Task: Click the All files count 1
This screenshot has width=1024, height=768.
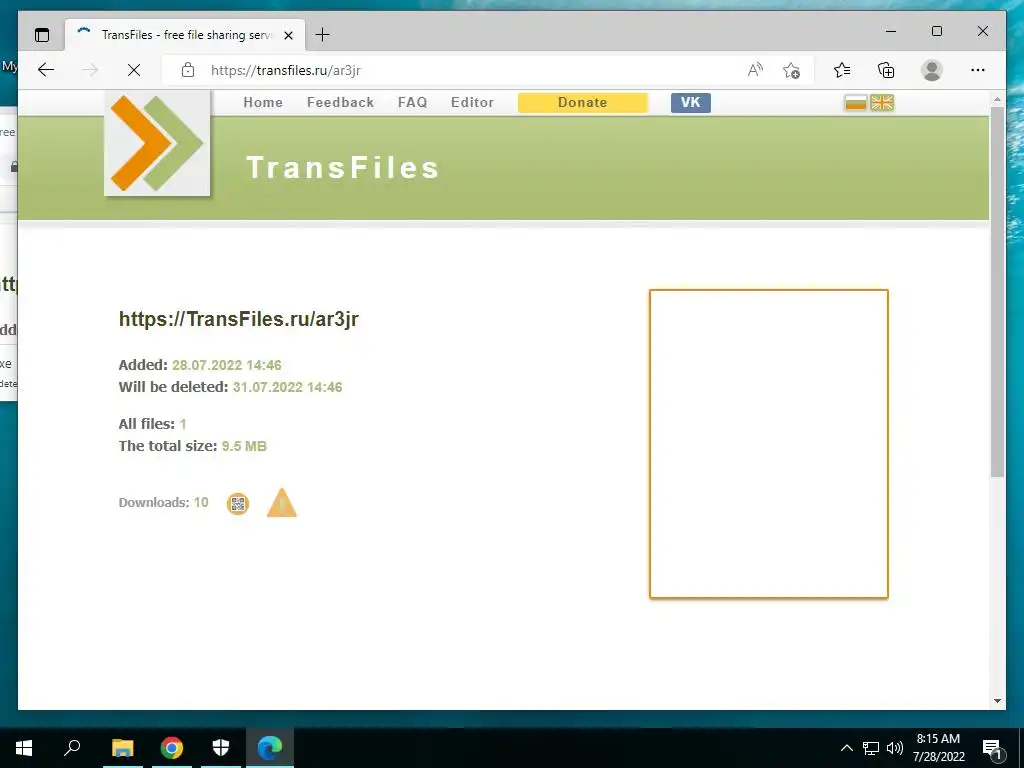Action: click(x=183, y=424)
